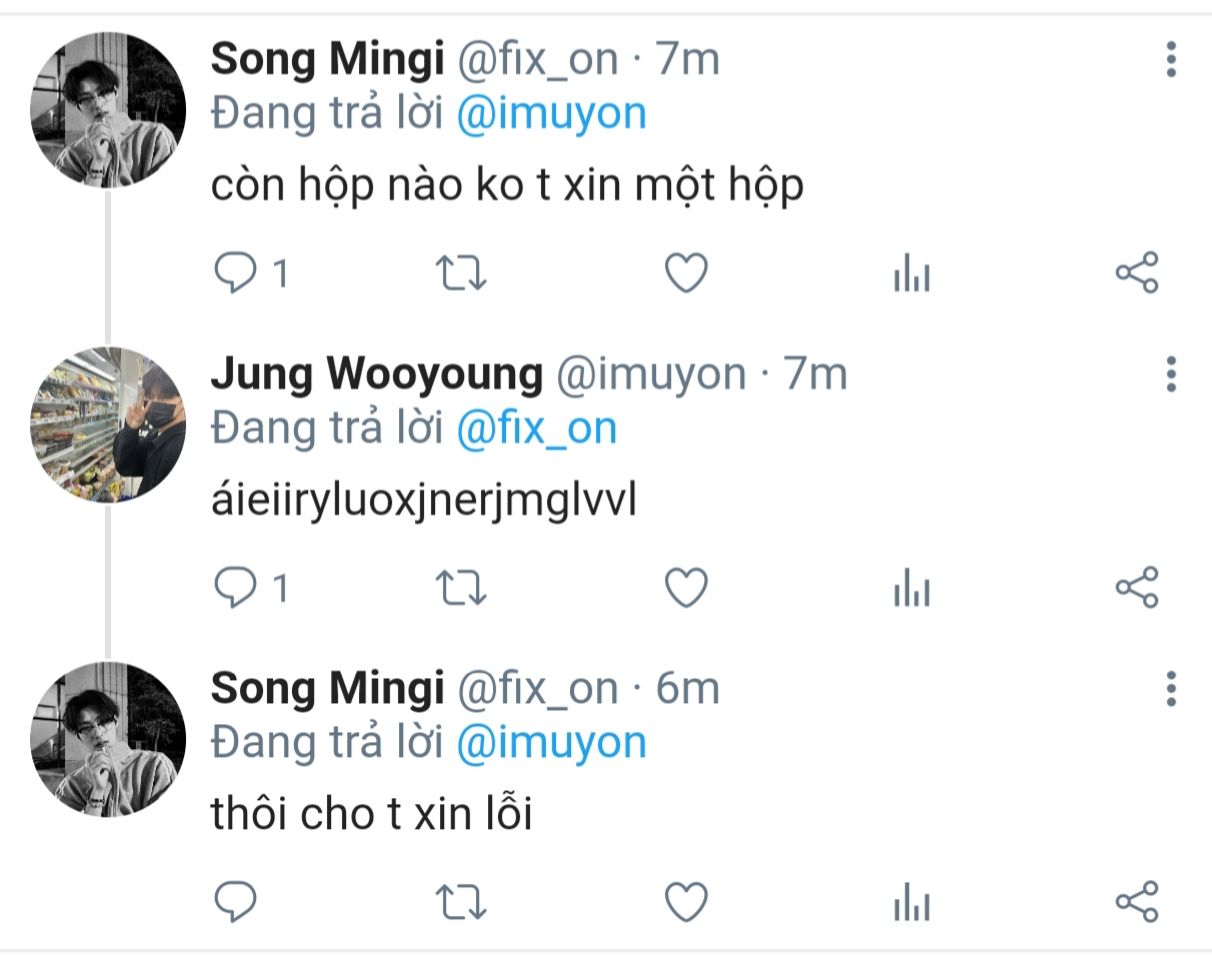Open Song Mingi's profile name on last tweet
Viewport: 1212px width, 956px height.
click(x=327, y=688)
